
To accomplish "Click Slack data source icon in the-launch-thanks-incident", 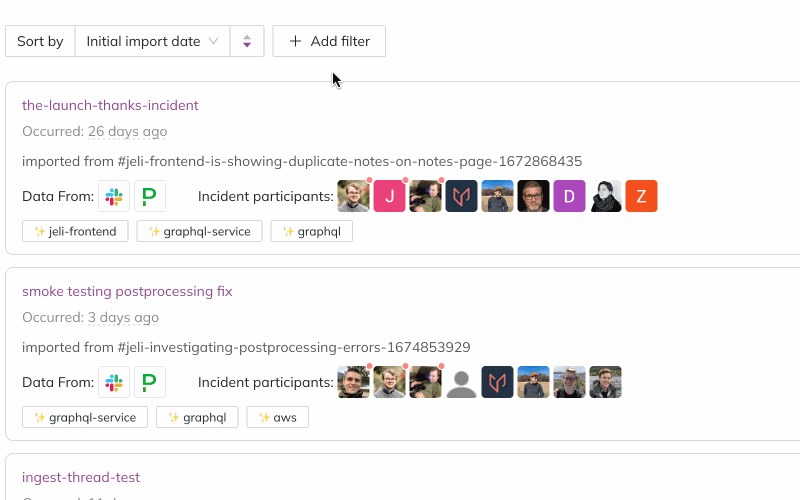I will 114,196.
